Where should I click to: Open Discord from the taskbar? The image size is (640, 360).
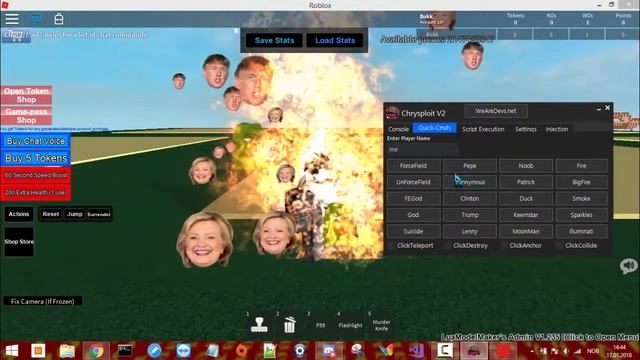click(x=329, y=351)
